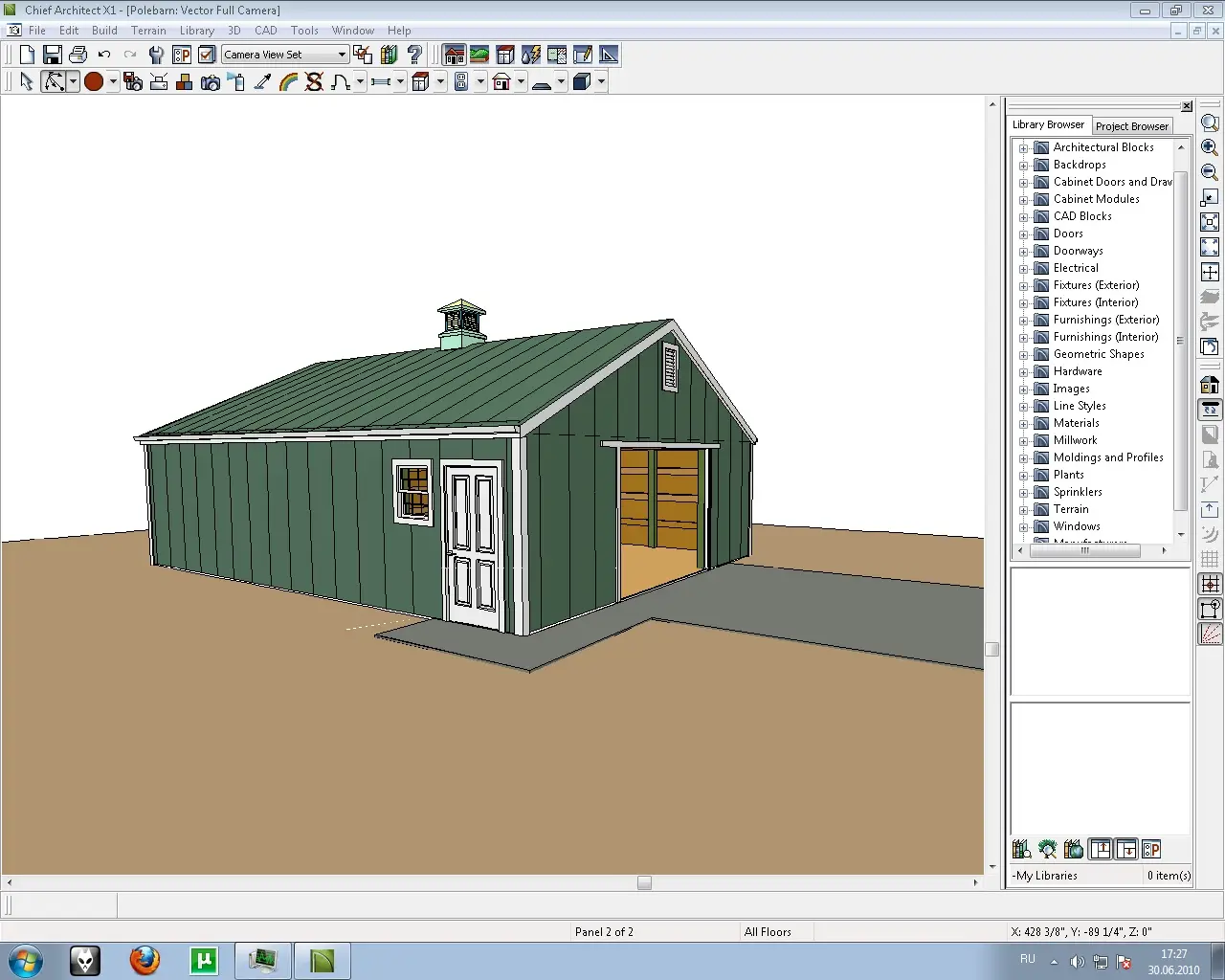Select the arrow pointer Select Objects tool
Image resolution: width=1225 pixels, height=980 pixels.
[27, 82]
